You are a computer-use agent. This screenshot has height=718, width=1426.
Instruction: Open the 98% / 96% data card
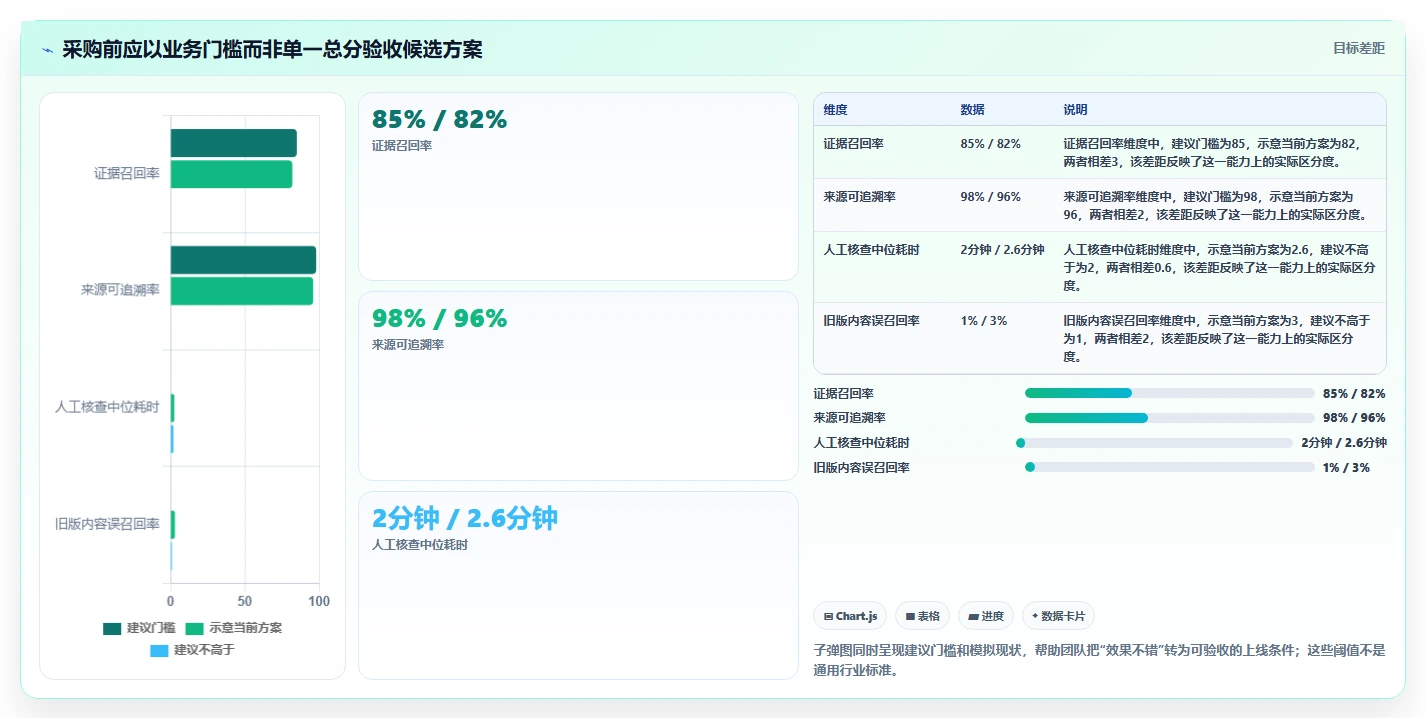tap(578, 386)
